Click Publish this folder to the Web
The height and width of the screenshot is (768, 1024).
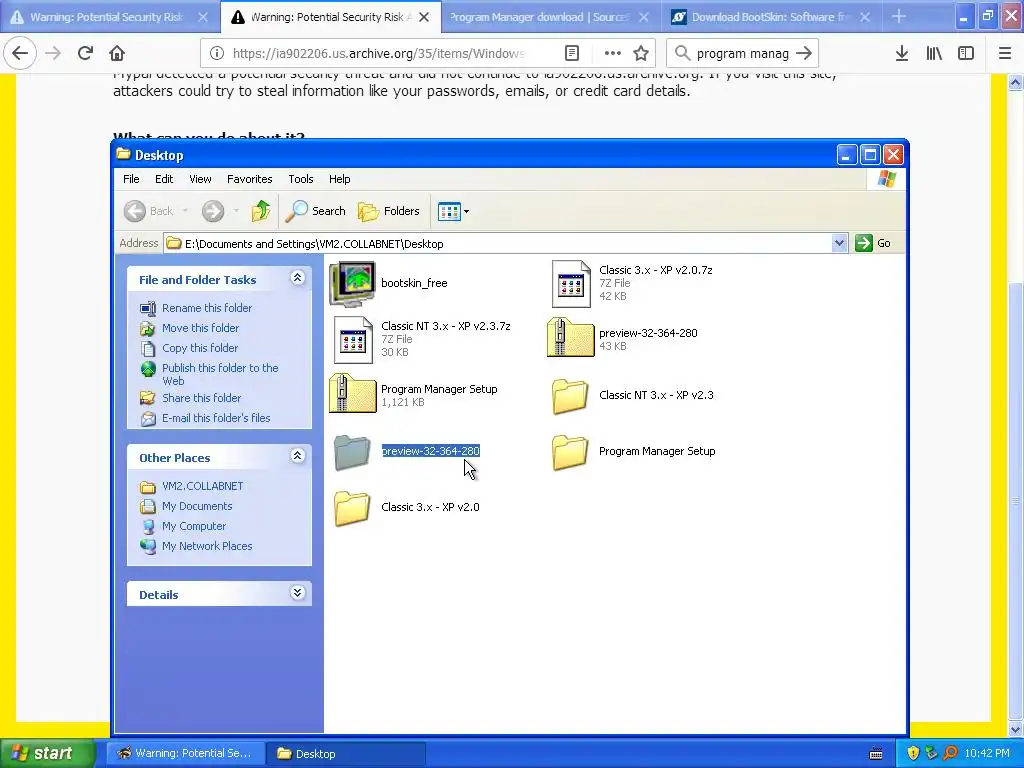pyautogui.click(x=219, y=374)
